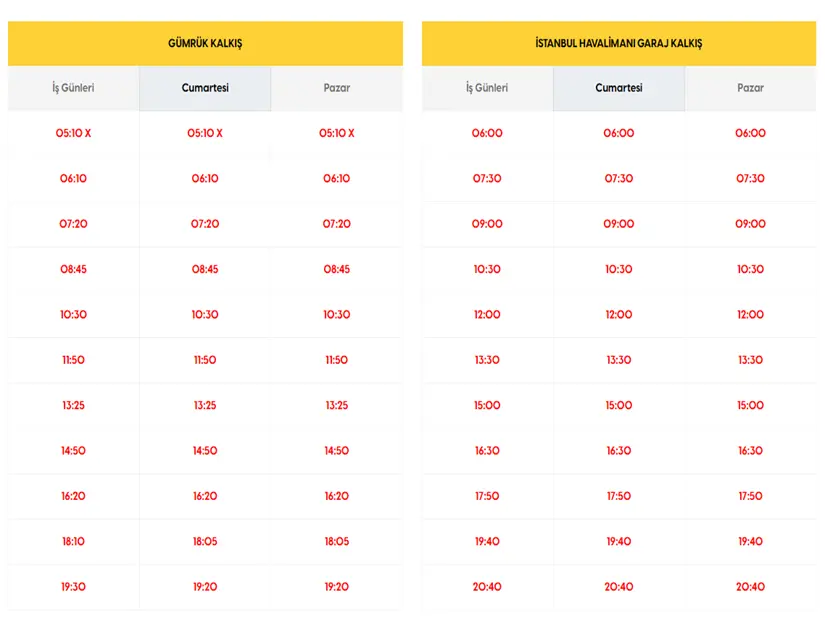Click 08:45 in Gümrük Pazar column
825x620 pixels.
(337, 269)
